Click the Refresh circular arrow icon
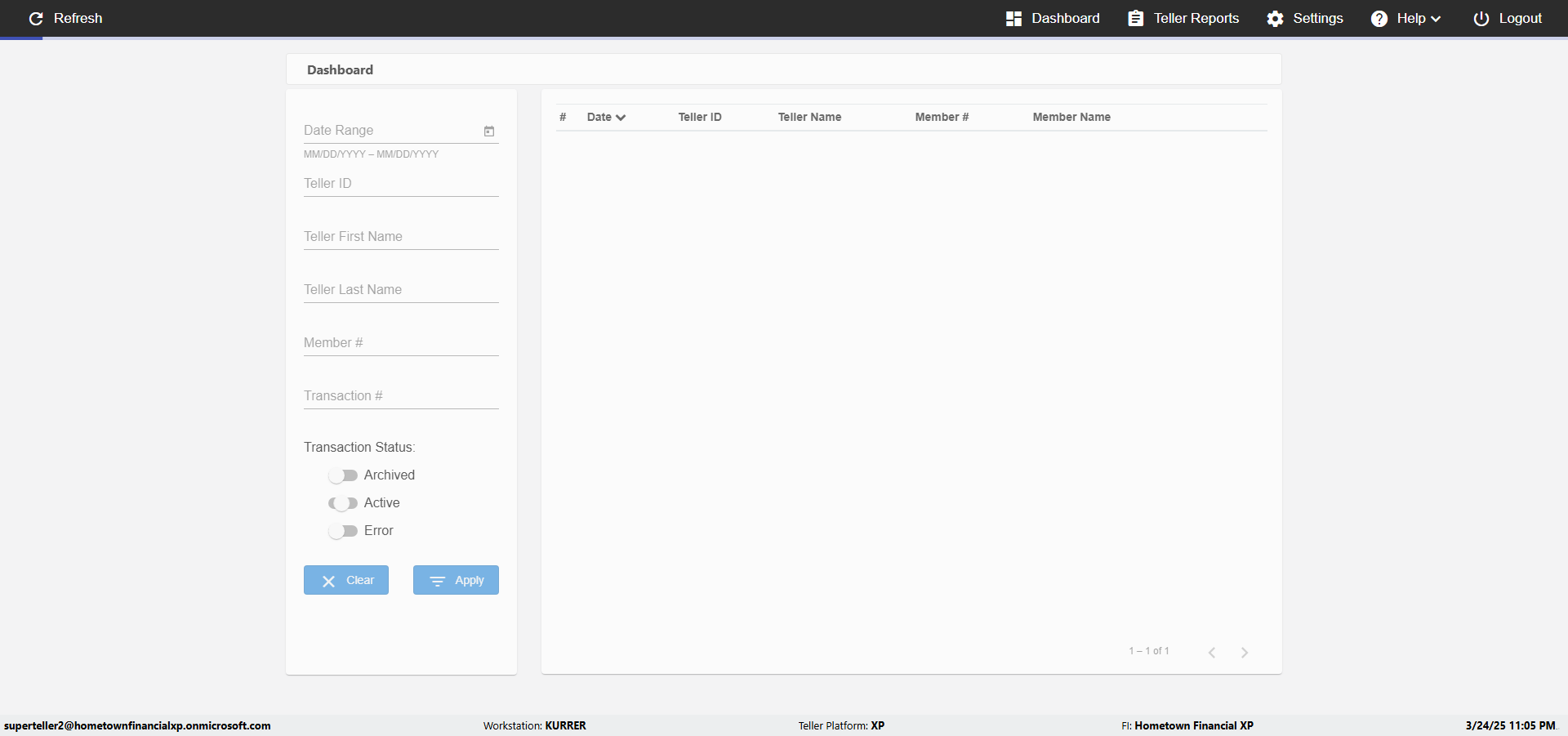The image size is (1568, 736). pos(36,18)
